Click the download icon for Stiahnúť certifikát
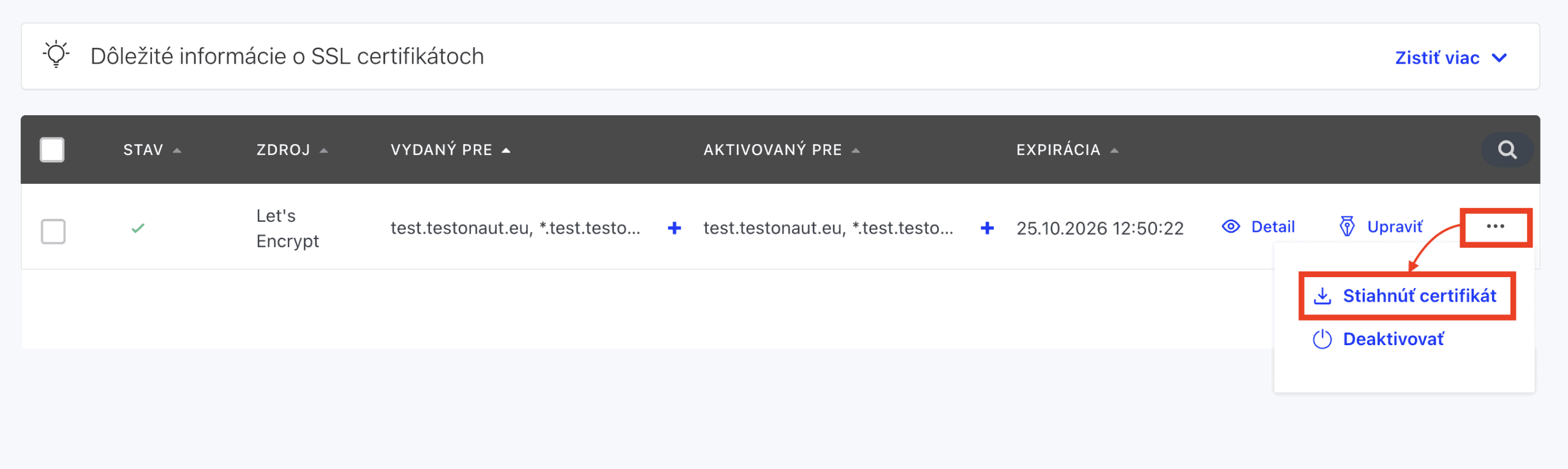 [1322, 296]
